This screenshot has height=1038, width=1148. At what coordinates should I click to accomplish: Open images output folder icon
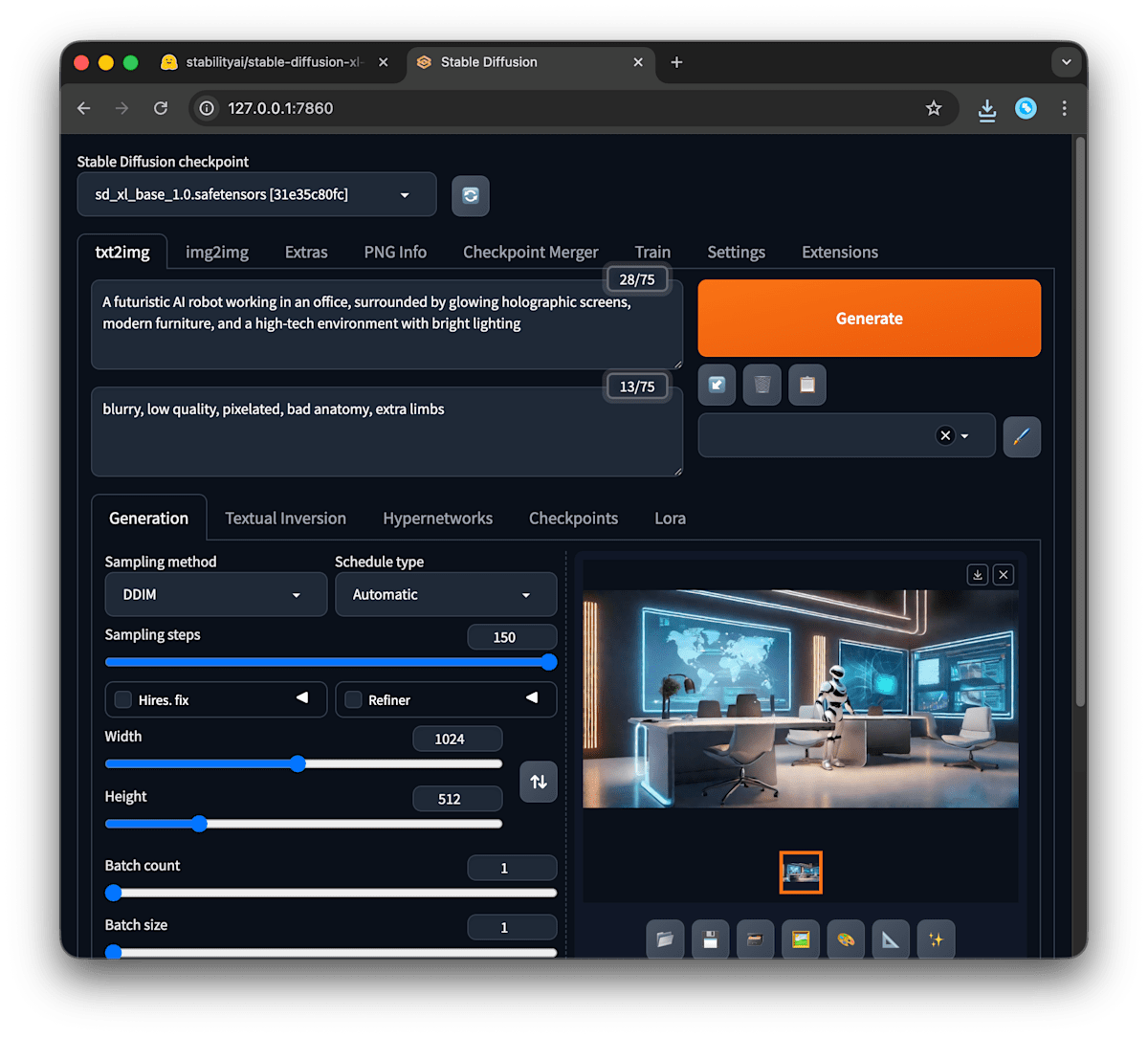665,939
